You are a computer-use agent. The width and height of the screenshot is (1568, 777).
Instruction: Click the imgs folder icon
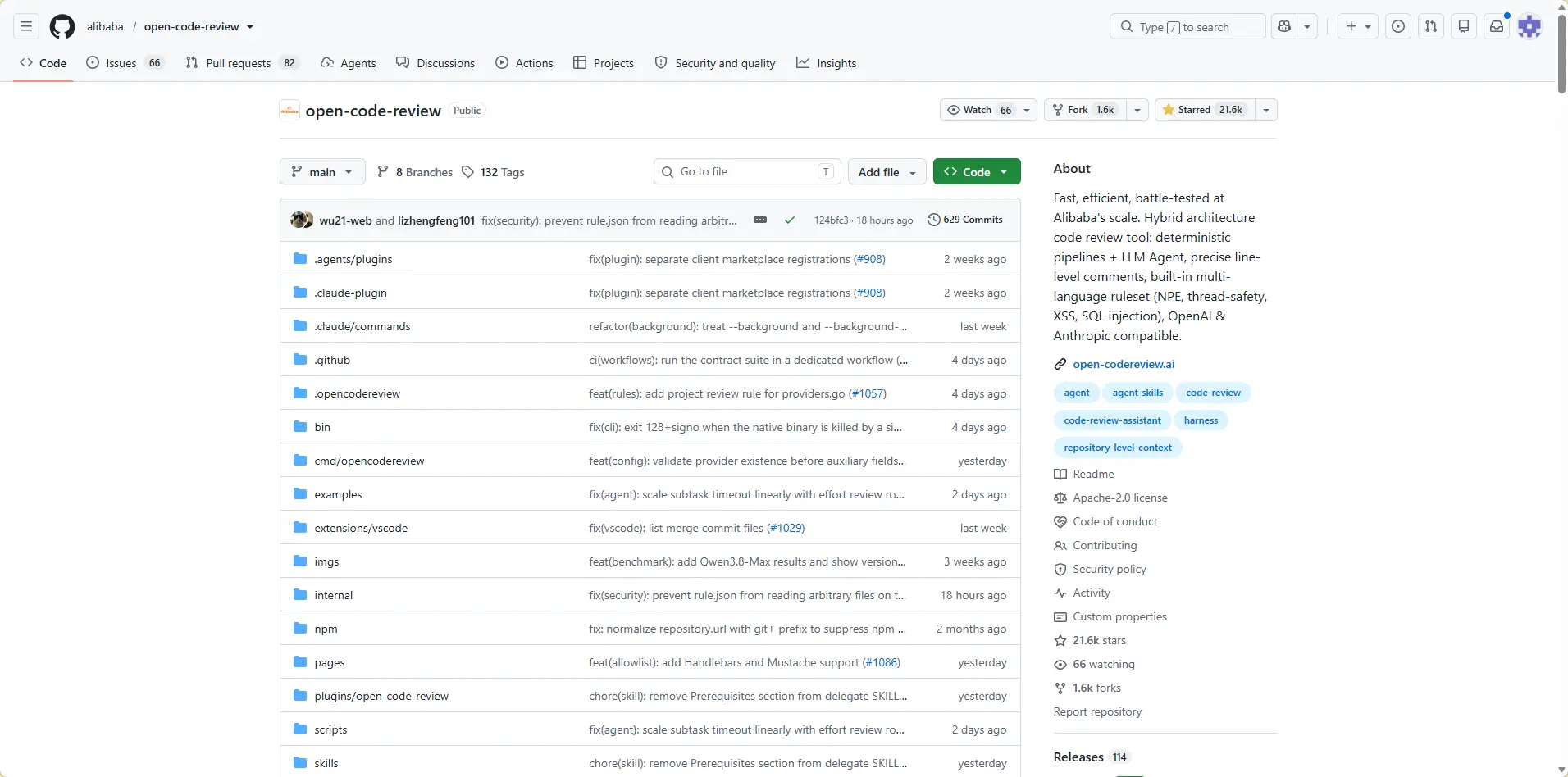click(300, 561)
